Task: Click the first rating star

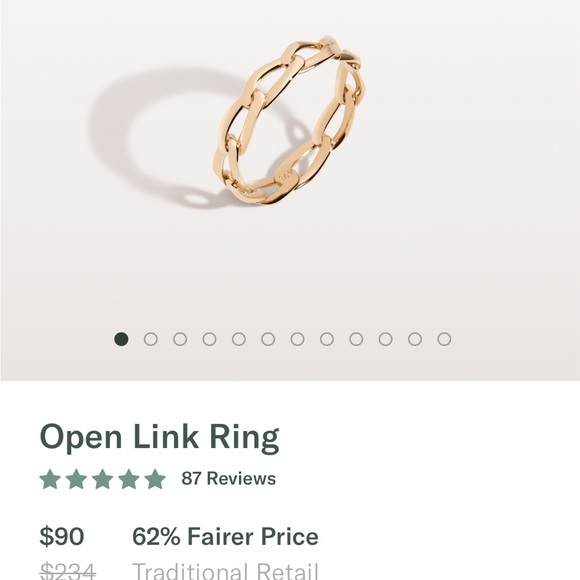Action: click(50, 479)
